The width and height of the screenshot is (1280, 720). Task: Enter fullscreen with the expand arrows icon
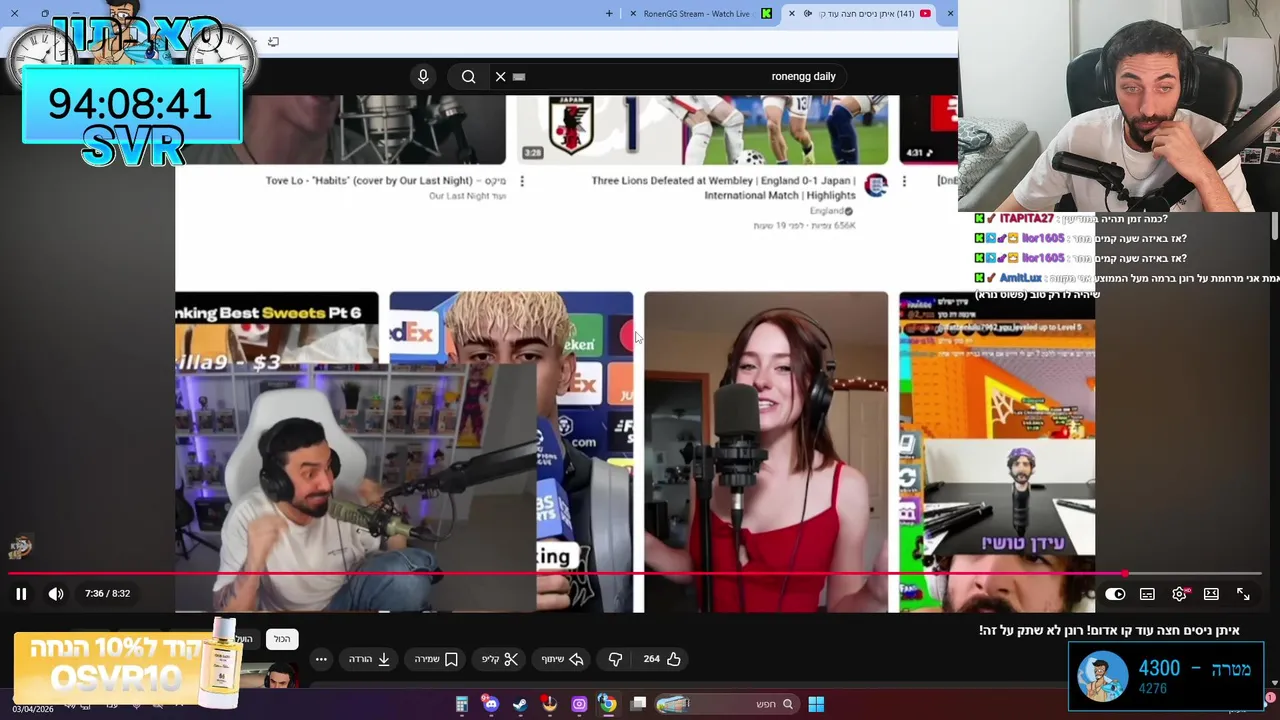(1243, 594)
